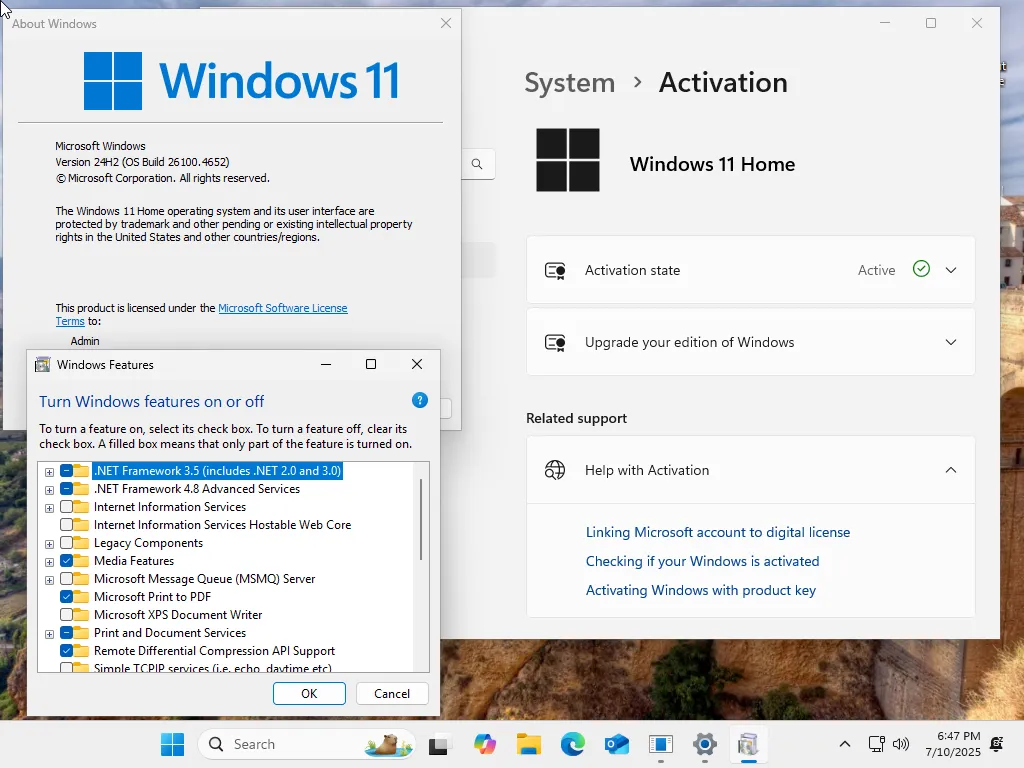This screenshot has height=768, width=1024.
Task: Click the Help with Activation globe icon
Action: pyautogui.click(x=555, y=470)
